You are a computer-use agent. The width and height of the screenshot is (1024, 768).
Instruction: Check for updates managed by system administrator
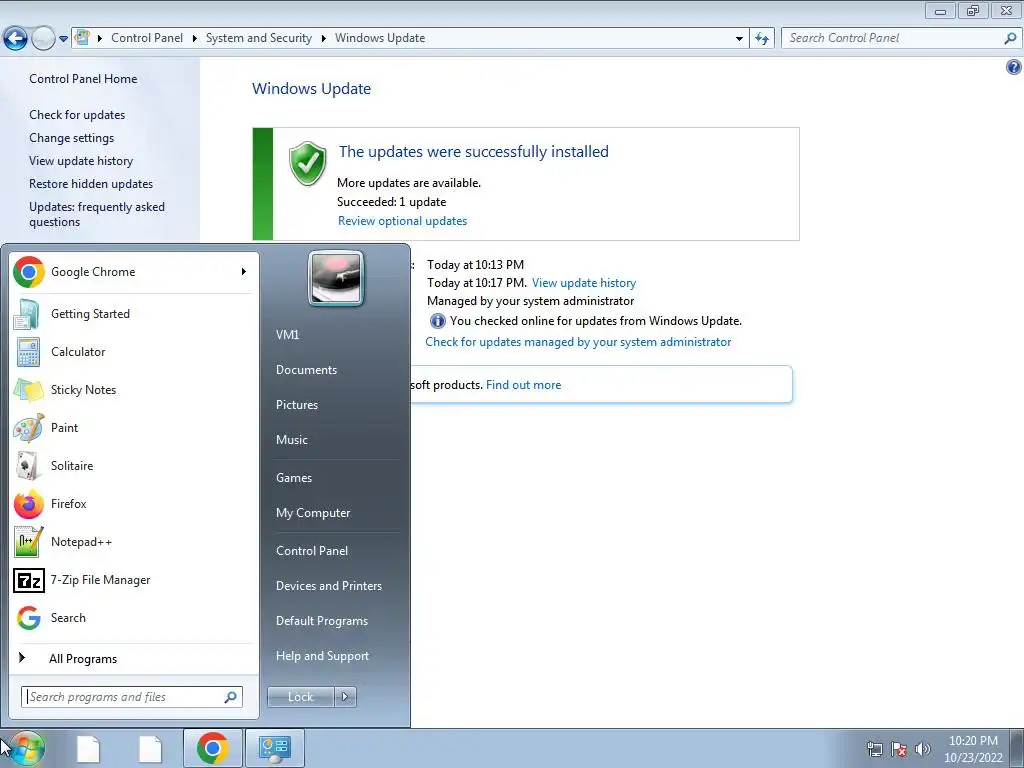pyautogui.click(x=578, y=342)
